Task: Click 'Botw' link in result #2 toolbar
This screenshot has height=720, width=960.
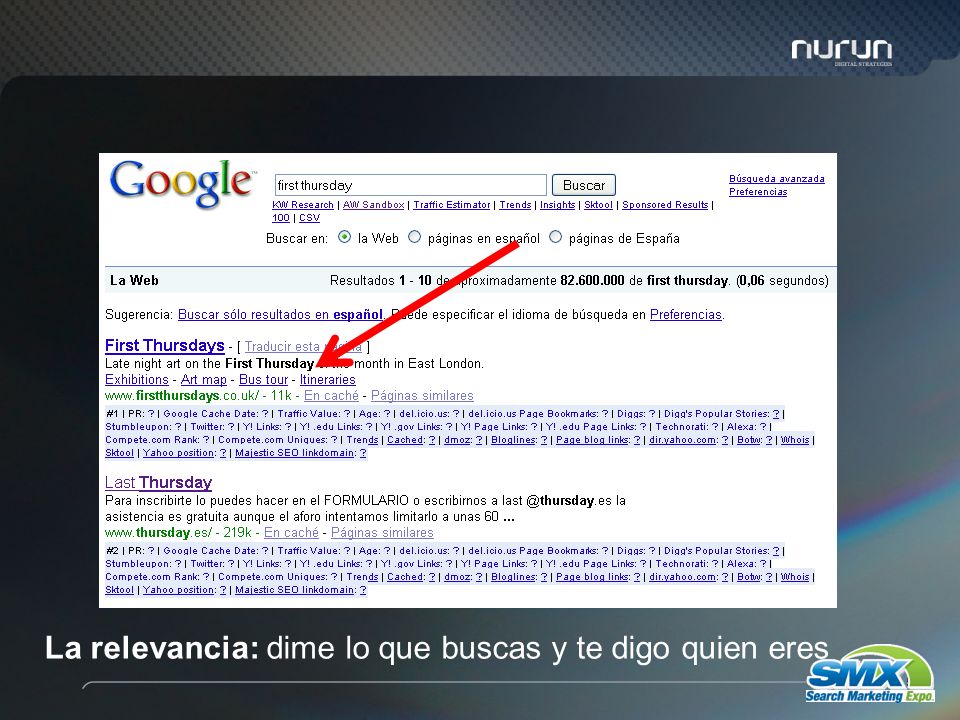Action: coord(749,577)
